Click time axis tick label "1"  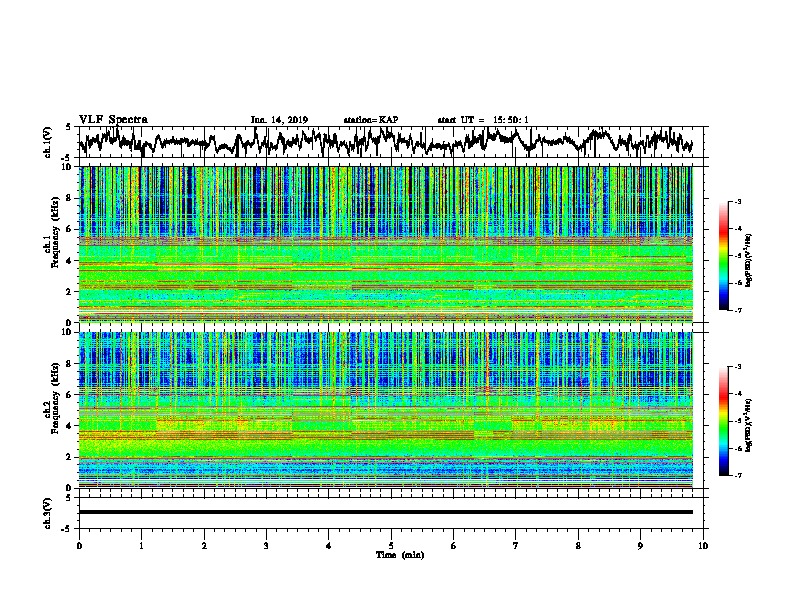point(141,546)
